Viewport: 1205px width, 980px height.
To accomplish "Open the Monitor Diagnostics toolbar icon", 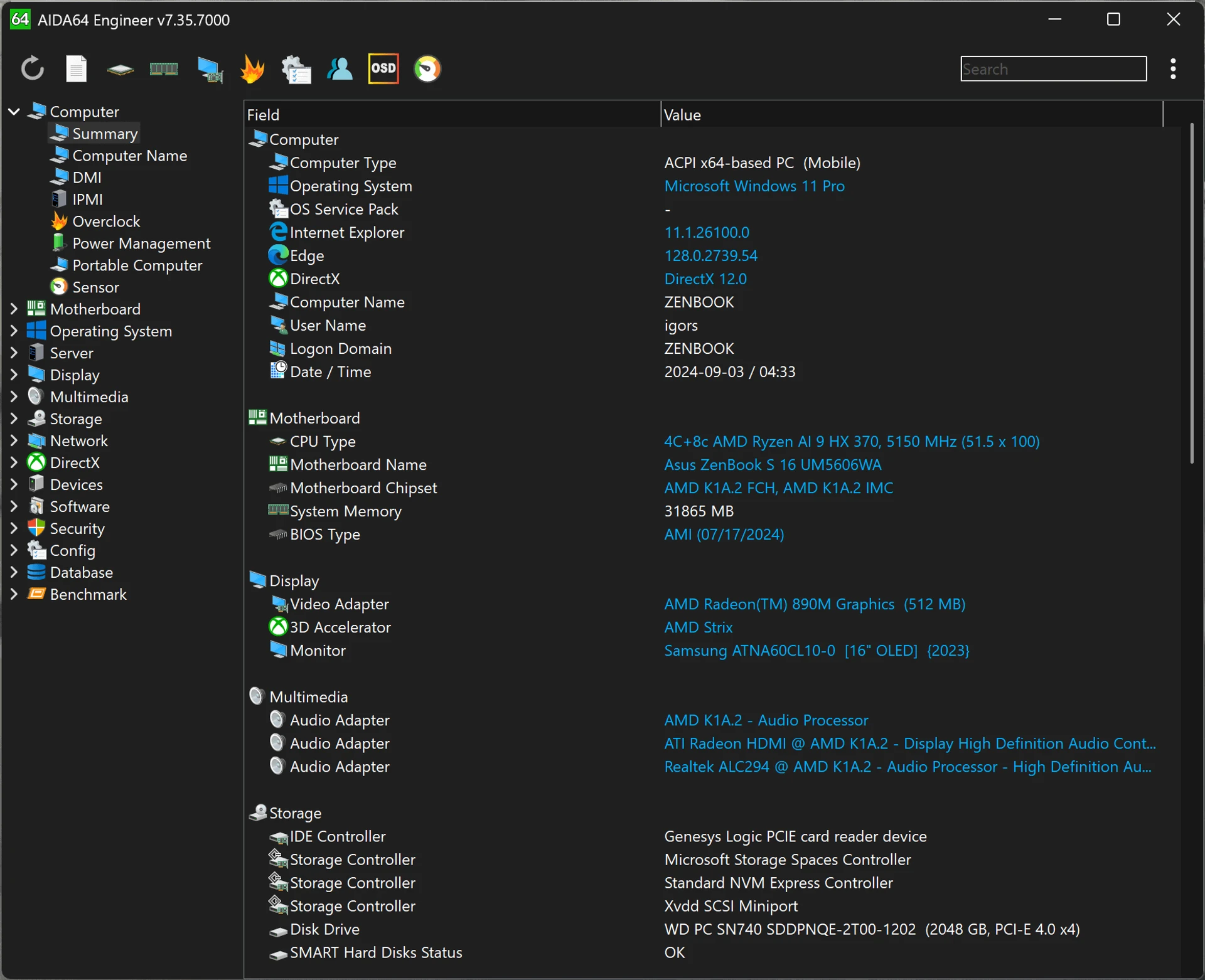I will (210, 69).
